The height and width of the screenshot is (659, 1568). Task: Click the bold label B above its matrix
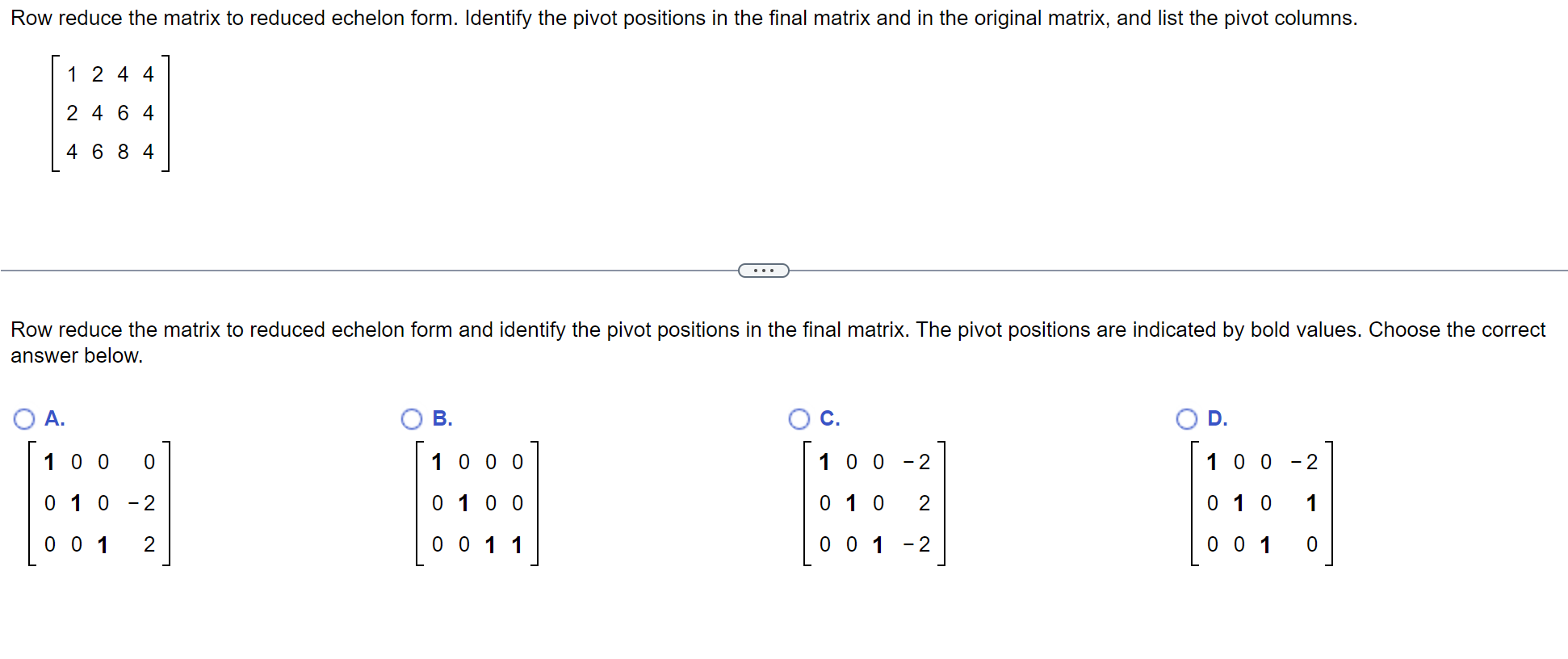tap(441, 419)
